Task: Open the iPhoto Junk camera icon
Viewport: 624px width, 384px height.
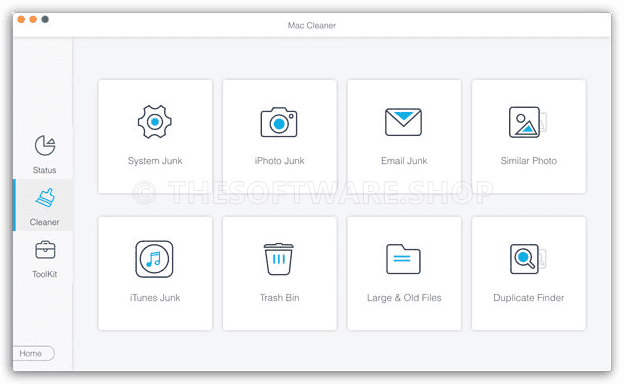Action: pyautogui.click(x=279, y=122)
